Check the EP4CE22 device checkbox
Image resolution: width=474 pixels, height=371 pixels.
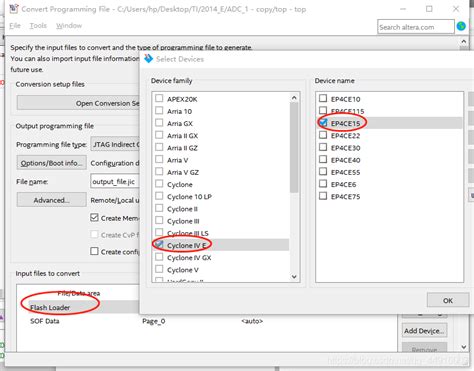pos(323,135)
